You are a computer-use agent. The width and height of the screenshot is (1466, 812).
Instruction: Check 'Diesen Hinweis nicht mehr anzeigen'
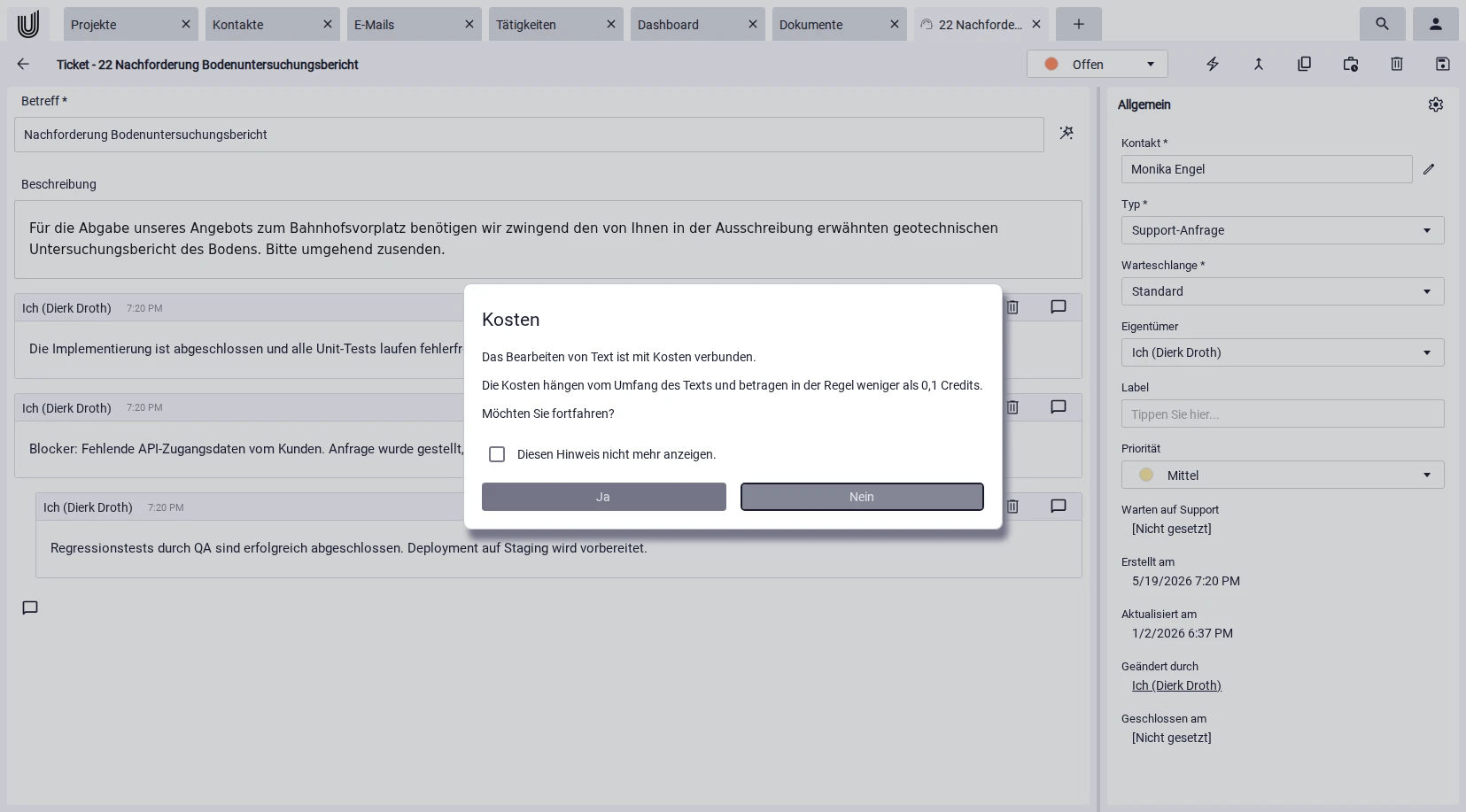tap(497, 454)
